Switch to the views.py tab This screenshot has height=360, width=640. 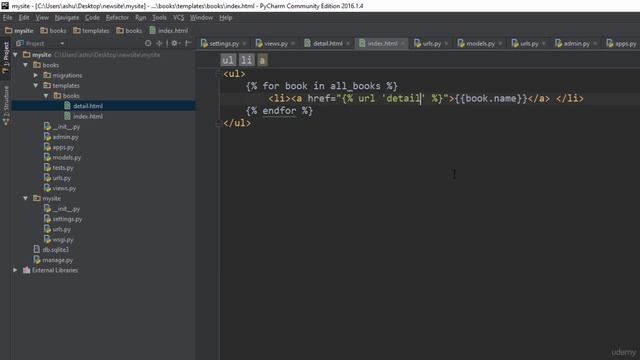276,43
